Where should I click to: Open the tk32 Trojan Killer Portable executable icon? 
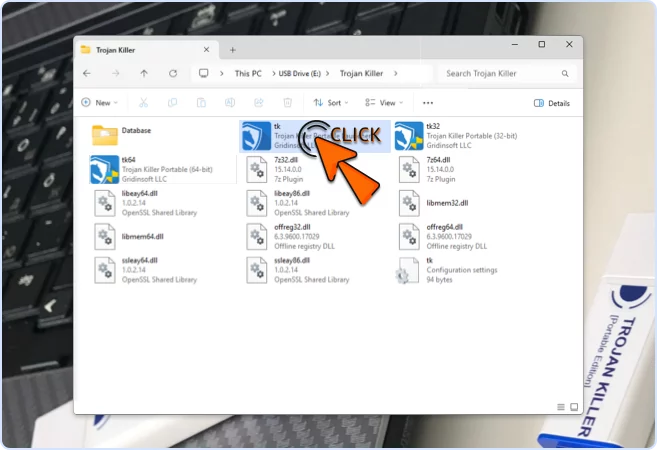click(x=409, y=136)
